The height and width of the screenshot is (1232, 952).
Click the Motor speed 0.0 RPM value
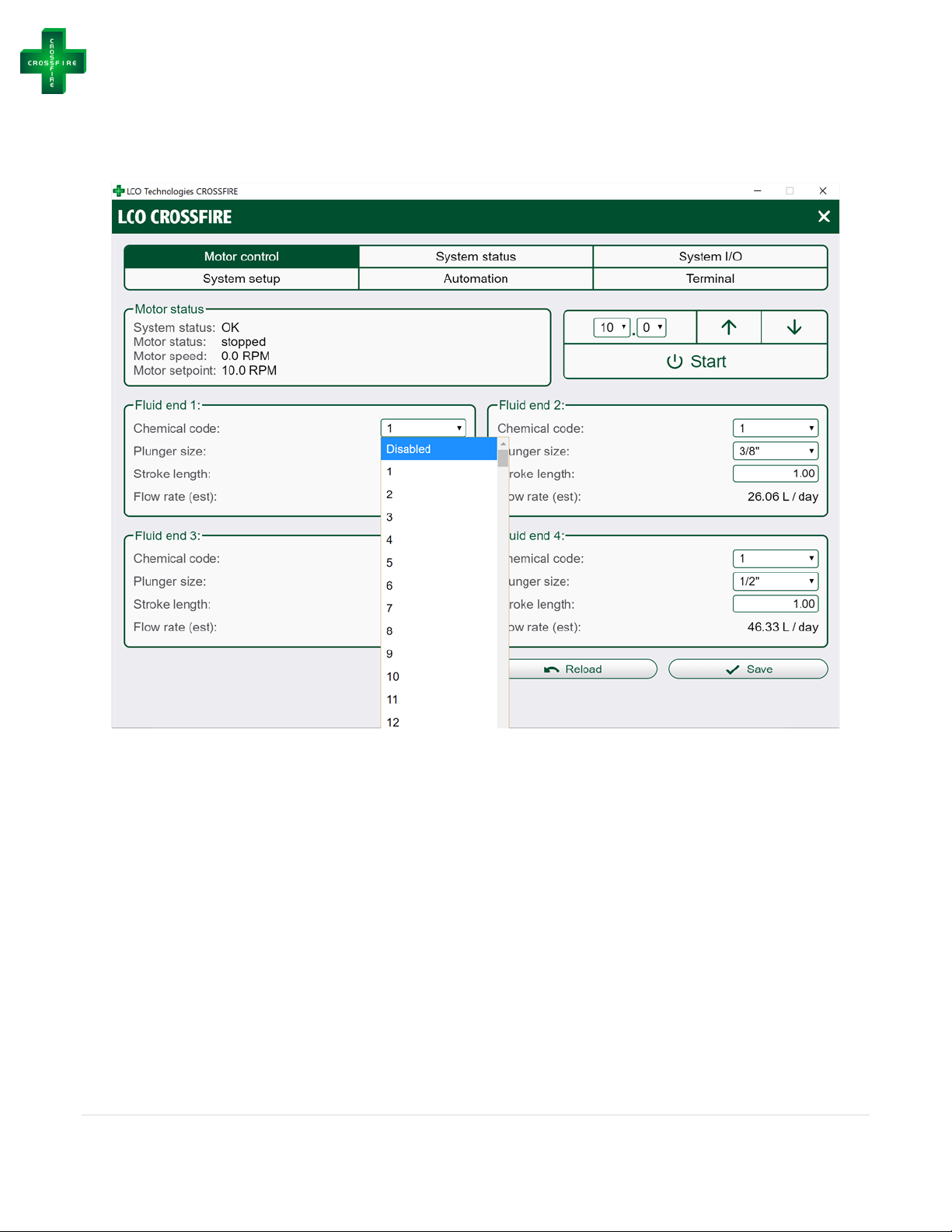245,356
